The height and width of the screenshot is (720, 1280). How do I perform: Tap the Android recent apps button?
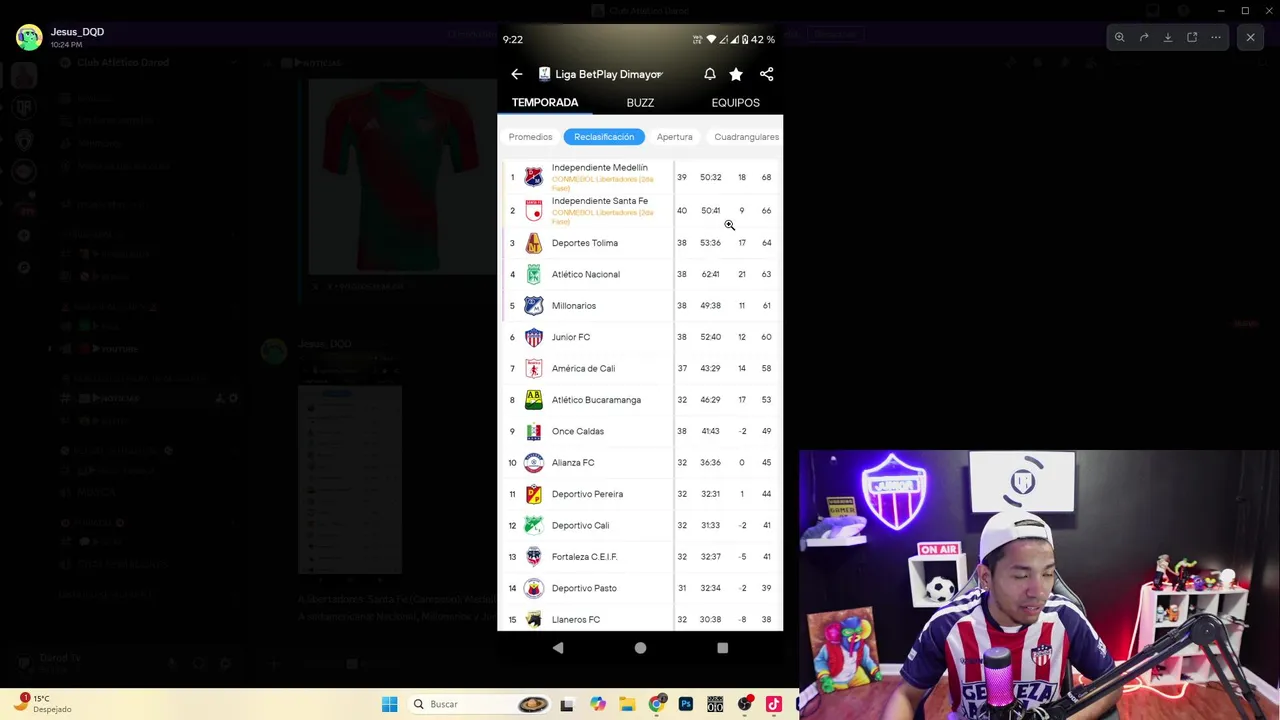(x=722, y=648)
